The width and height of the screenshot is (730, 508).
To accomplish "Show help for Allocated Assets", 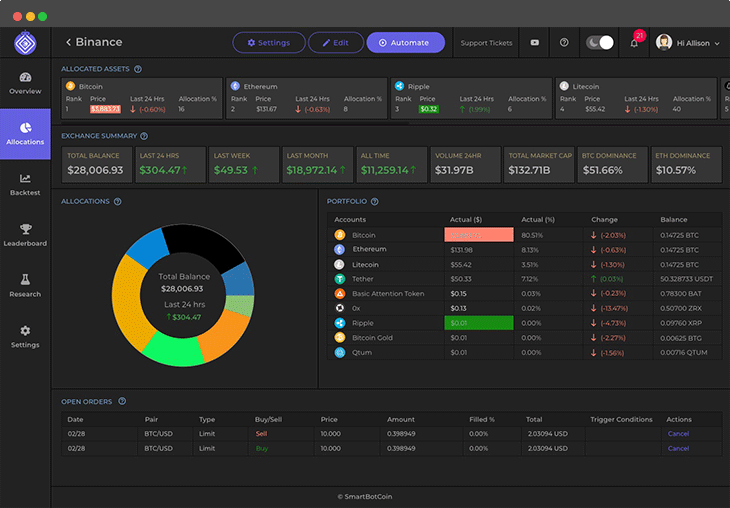I will click(x=138, y=69).
